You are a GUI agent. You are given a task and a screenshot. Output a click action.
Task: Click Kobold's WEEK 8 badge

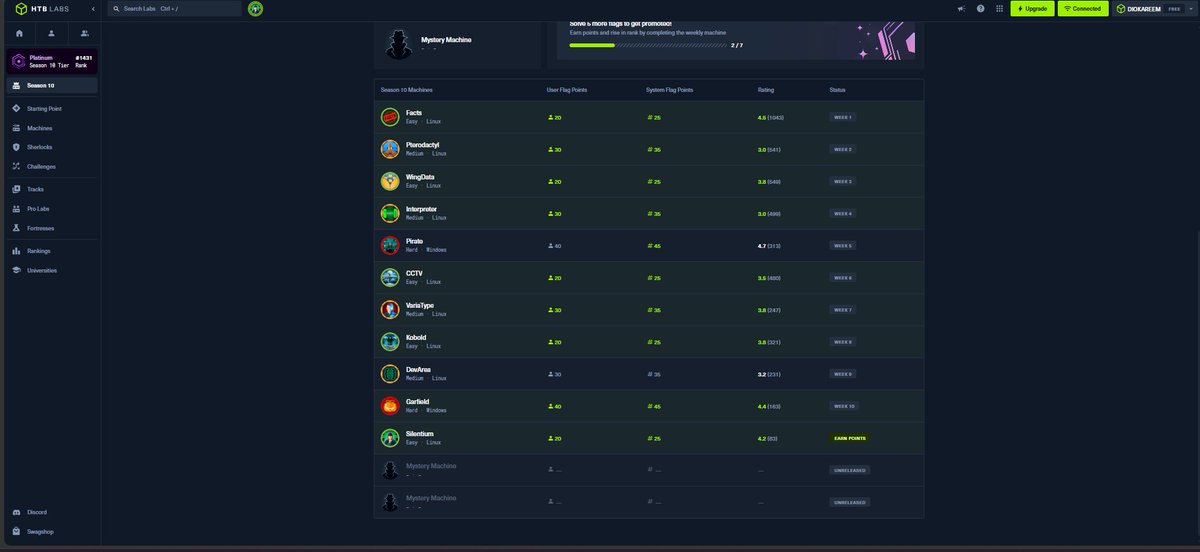(x=843, y=342)
